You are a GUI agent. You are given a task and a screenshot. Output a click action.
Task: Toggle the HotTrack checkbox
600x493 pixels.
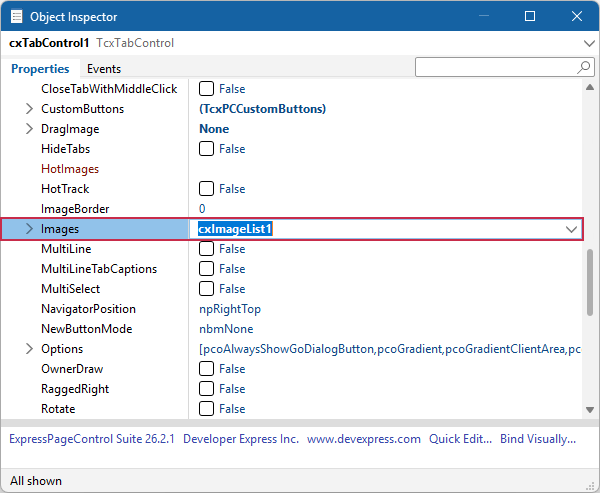206,189
